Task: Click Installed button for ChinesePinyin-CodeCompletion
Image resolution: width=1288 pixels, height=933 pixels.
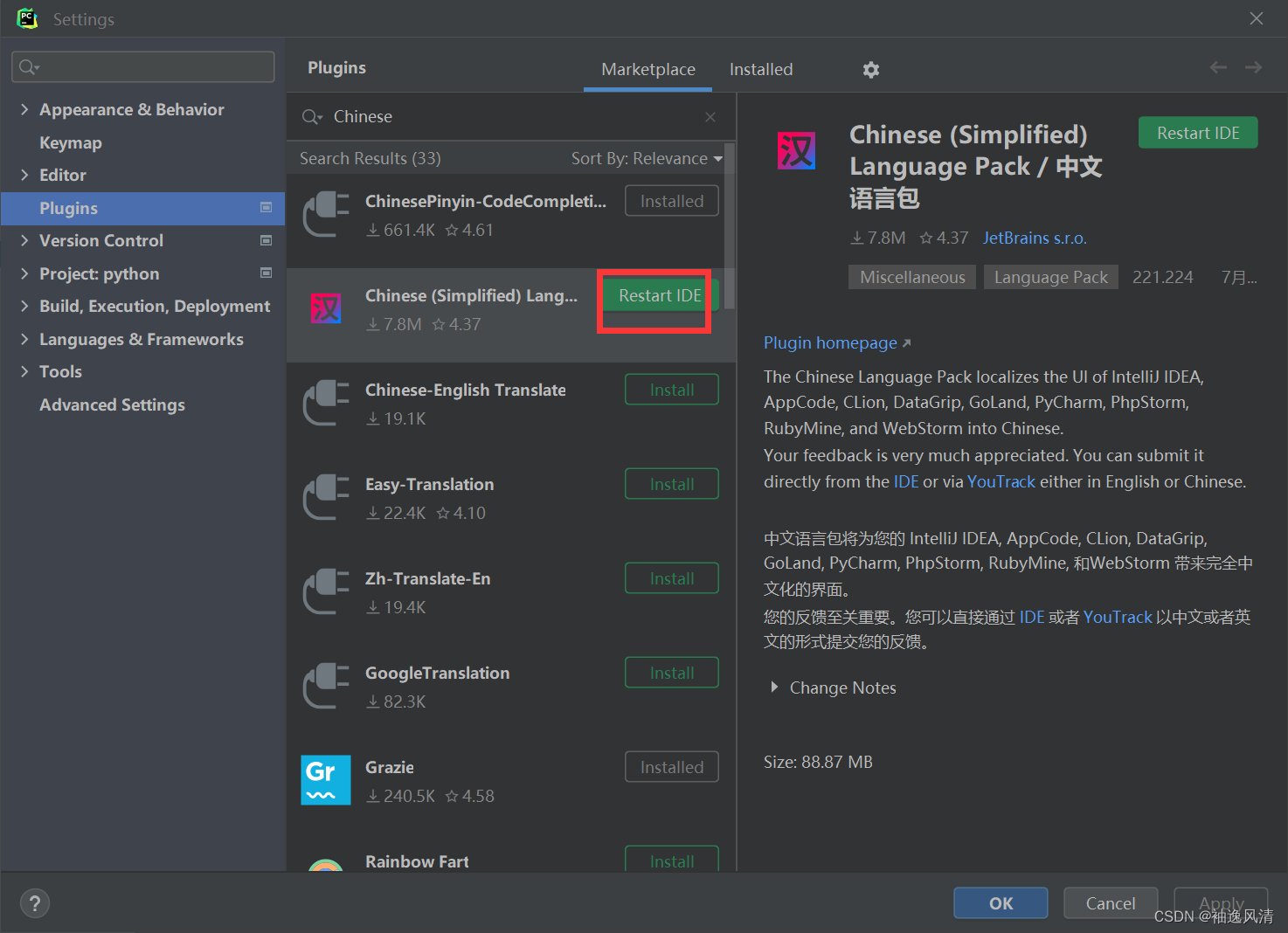Action: point(672,201)
